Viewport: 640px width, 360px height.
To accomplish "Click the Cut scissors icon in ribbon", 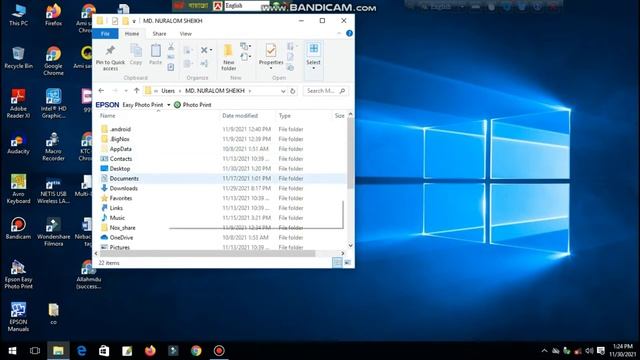I will [x=171, y=47].
